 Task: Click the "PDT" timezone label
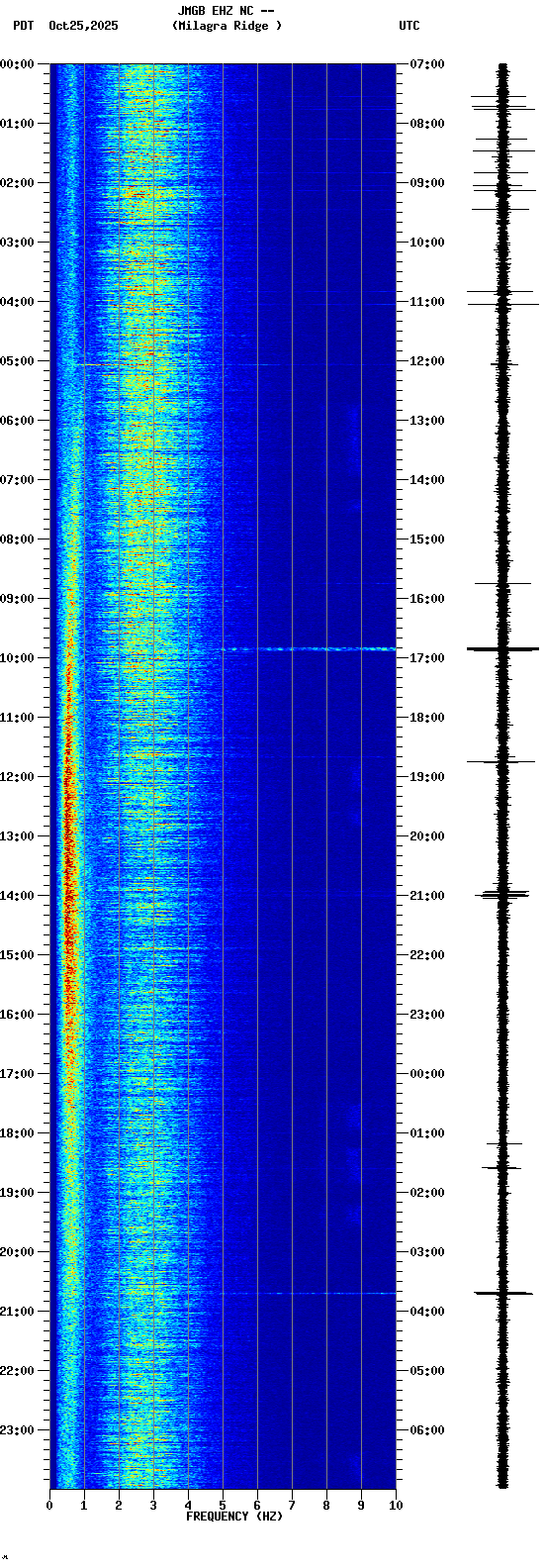click(23, 26)
